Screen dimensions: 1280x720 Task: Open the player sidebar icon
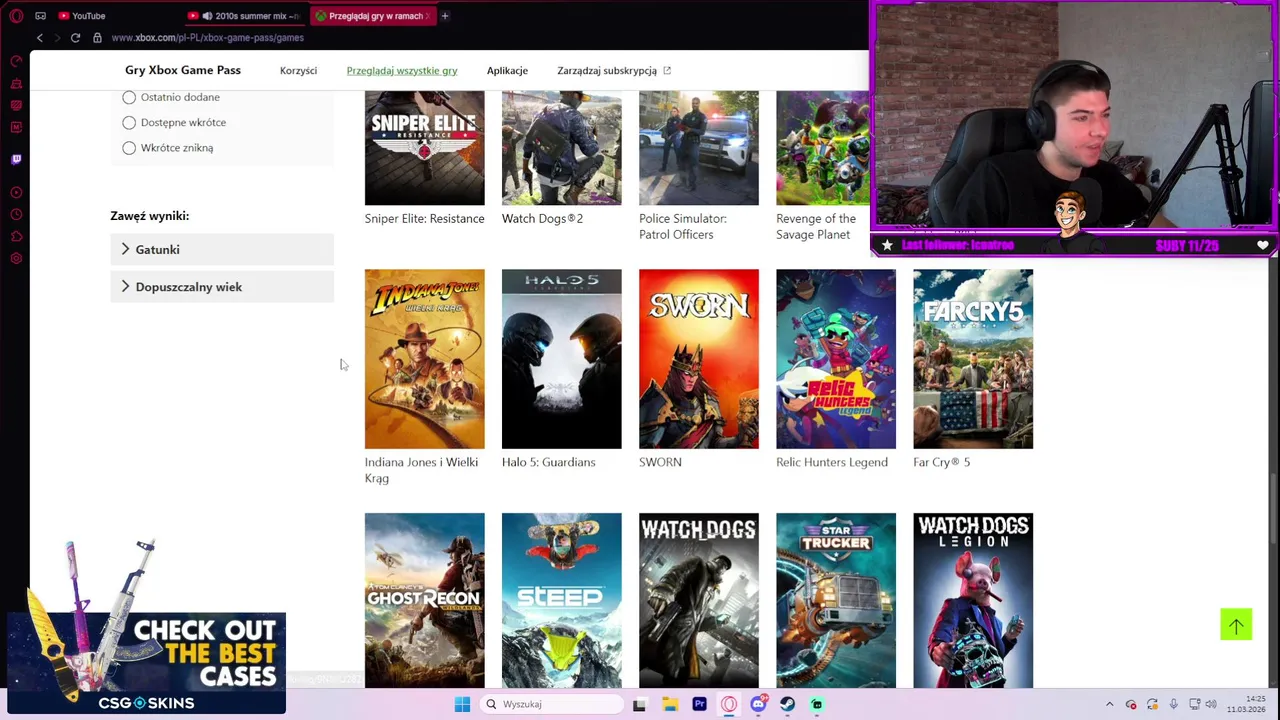[16, 192]
